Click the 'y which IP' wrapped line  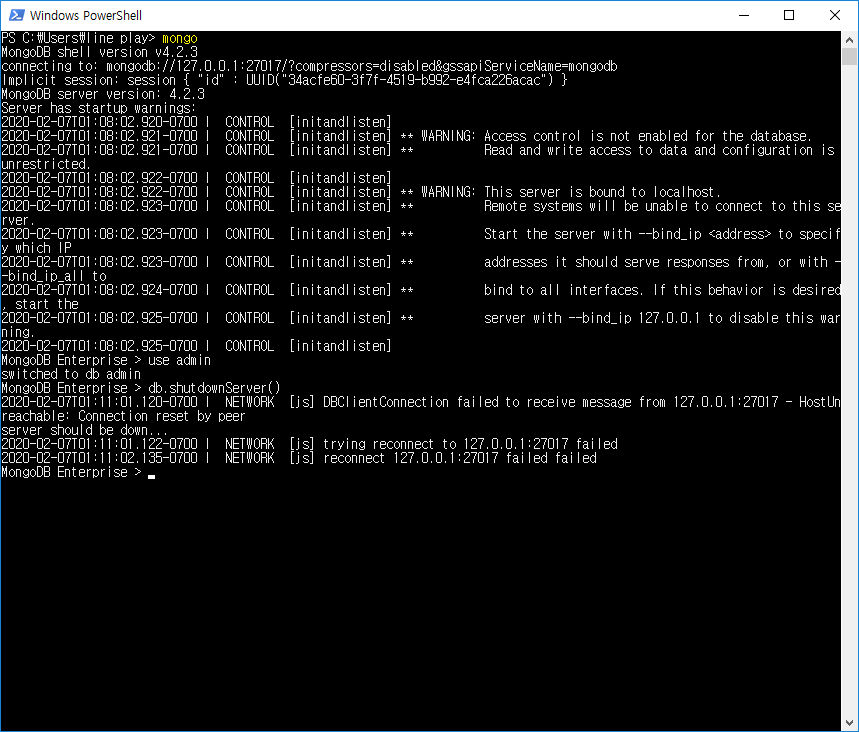[36, 248]
